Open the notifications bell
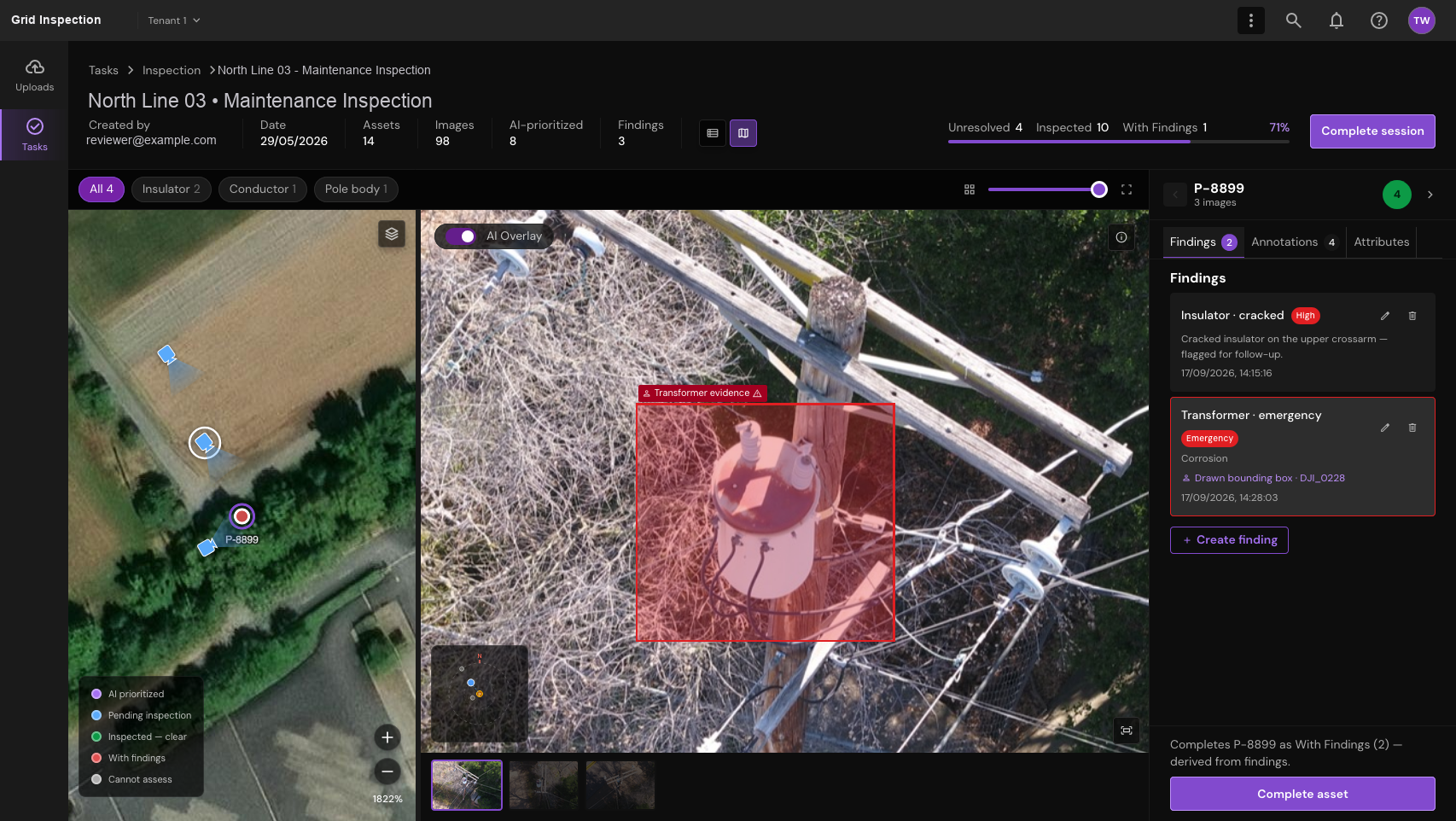 (1337, 20)
